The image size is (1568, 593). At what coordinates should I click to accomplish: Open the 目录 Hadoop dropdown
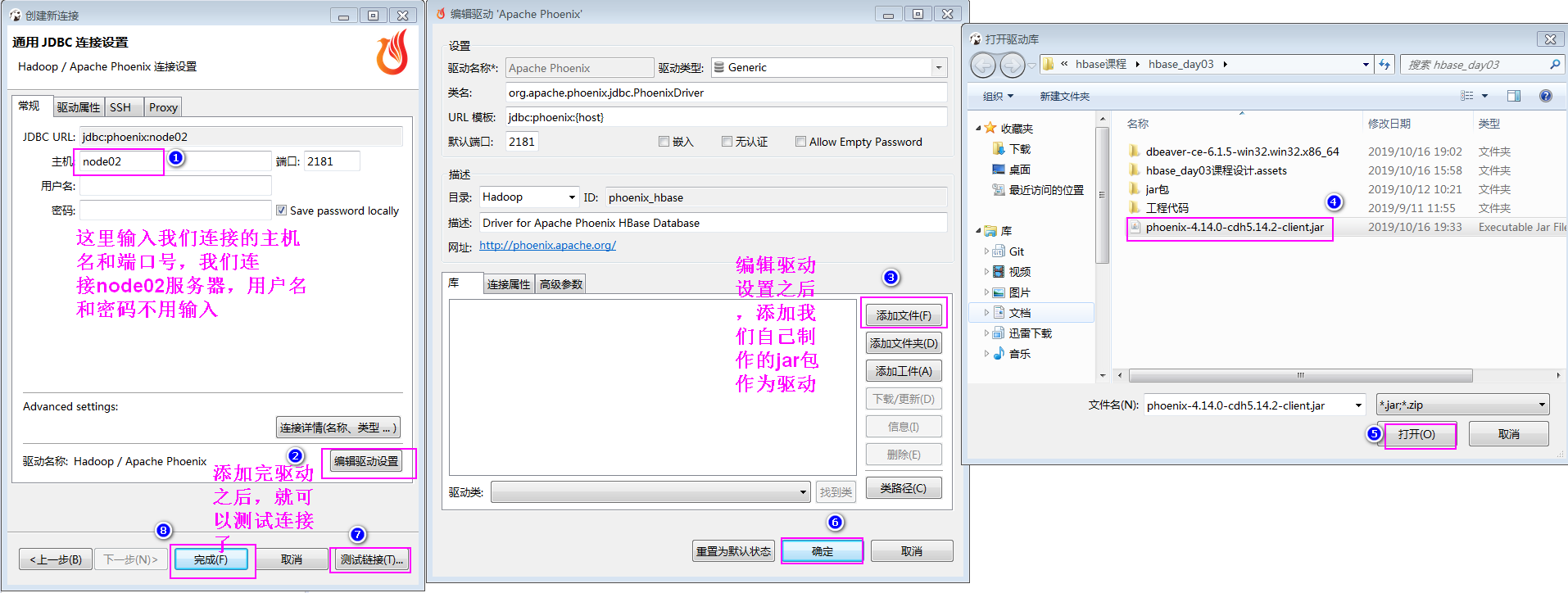(572, 197)
